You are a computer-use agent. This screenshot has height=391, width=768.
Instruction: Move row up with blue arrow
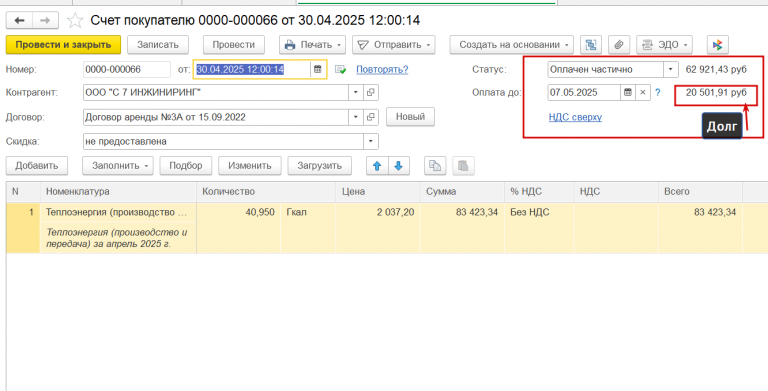click(x=377, y=166)
